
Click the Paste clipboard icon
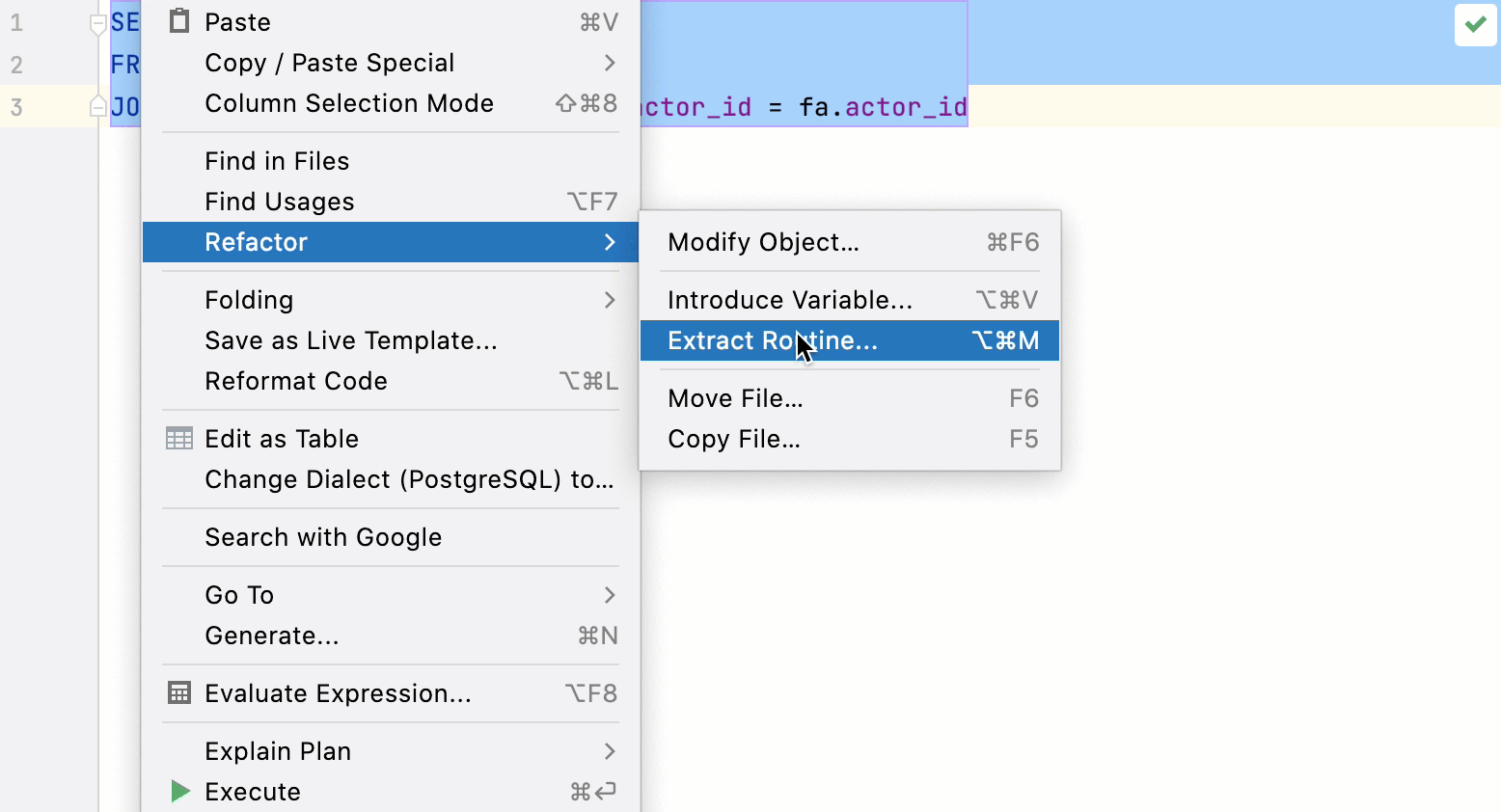[178, 21]
